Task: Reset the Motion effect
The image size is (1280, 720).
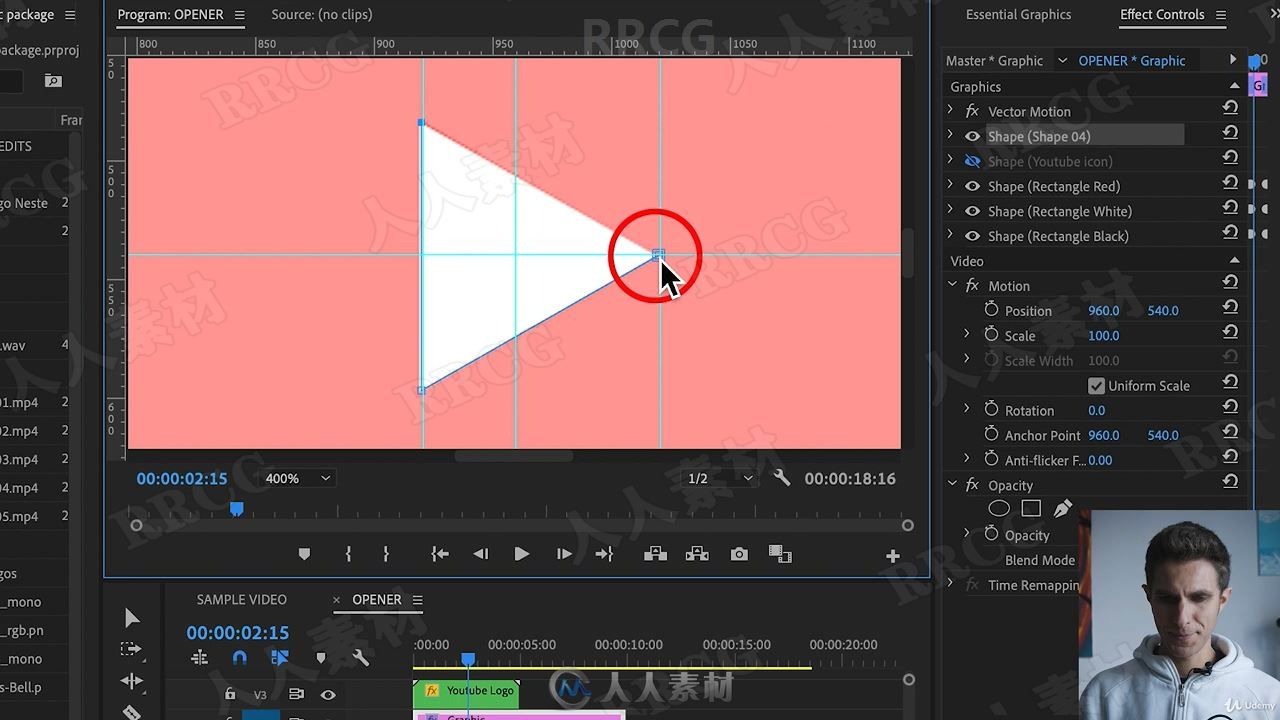Action: coord(1230,284)
